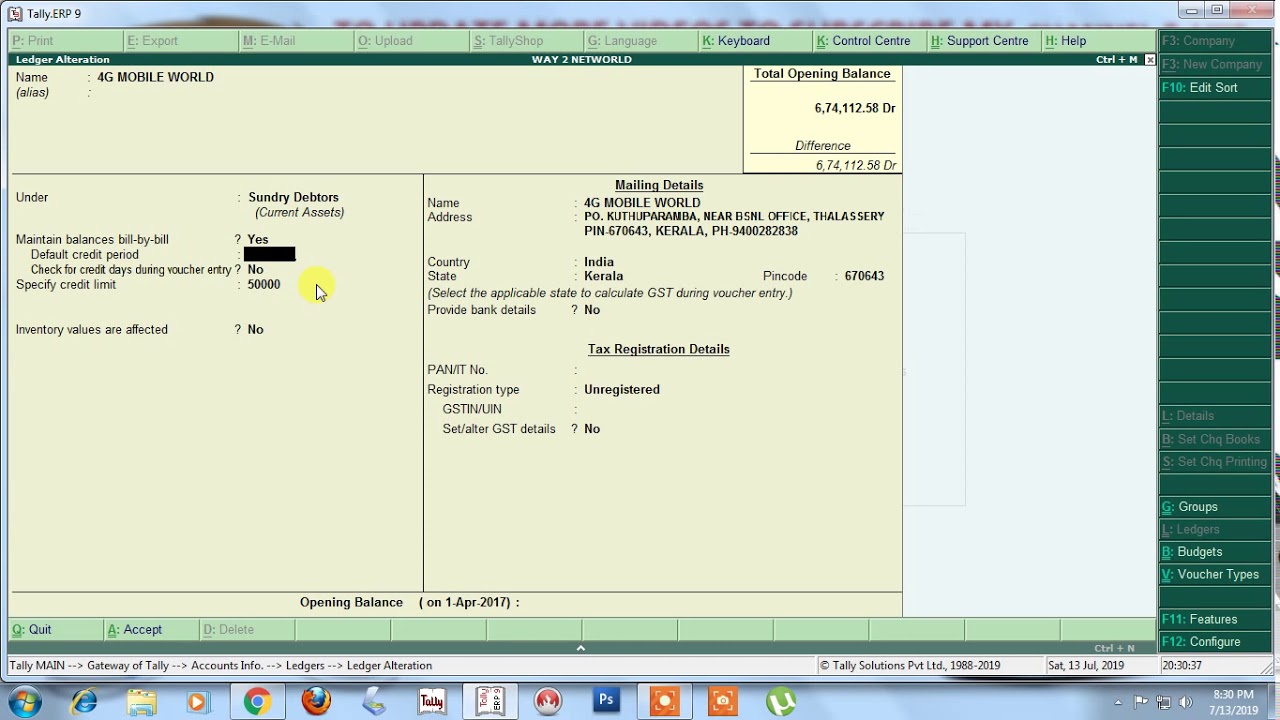Click the red flame taskbar icon

click(548, 702)
